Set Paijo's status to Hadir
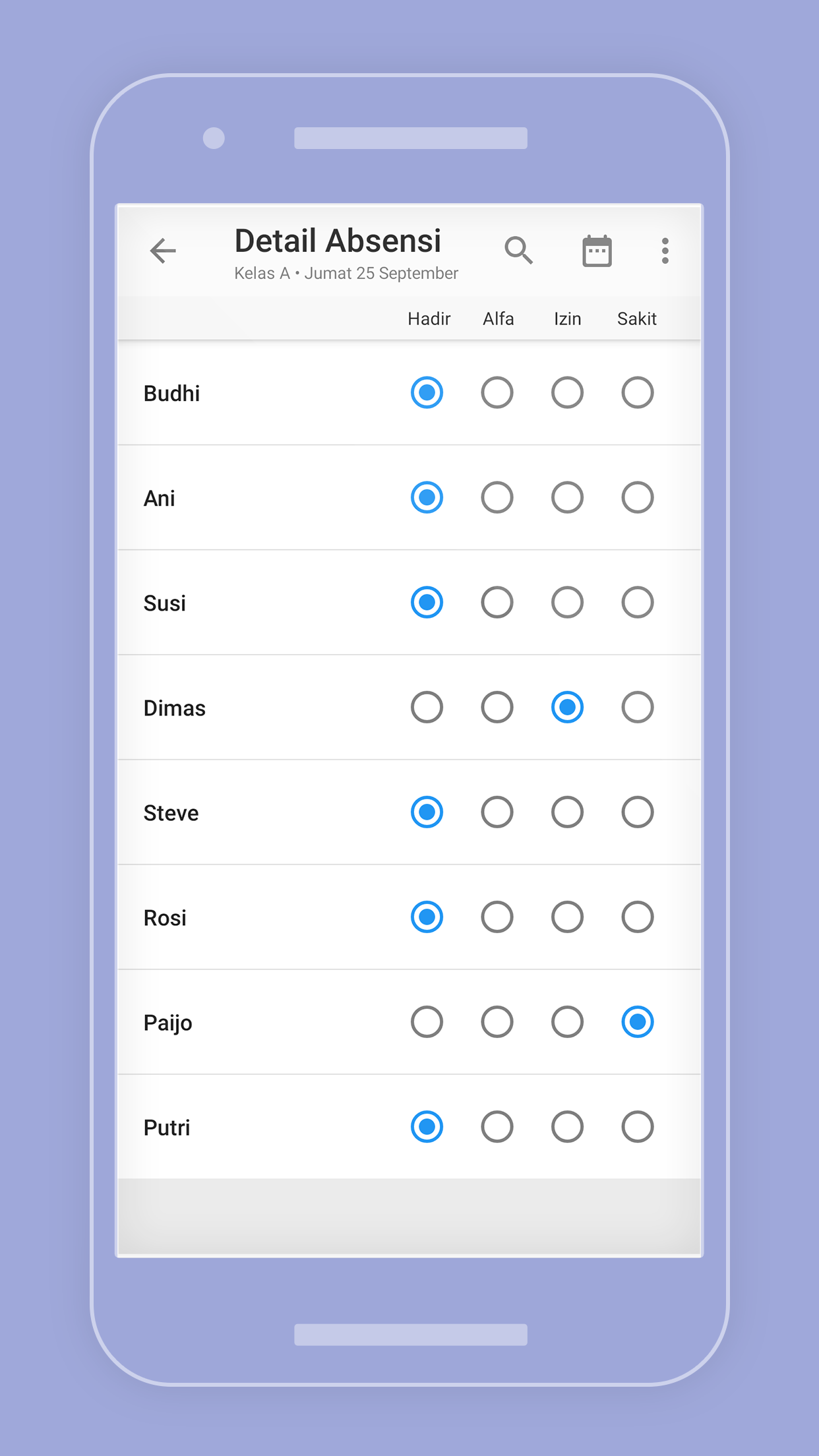819x1456 pixels. tap(427, 1022)
